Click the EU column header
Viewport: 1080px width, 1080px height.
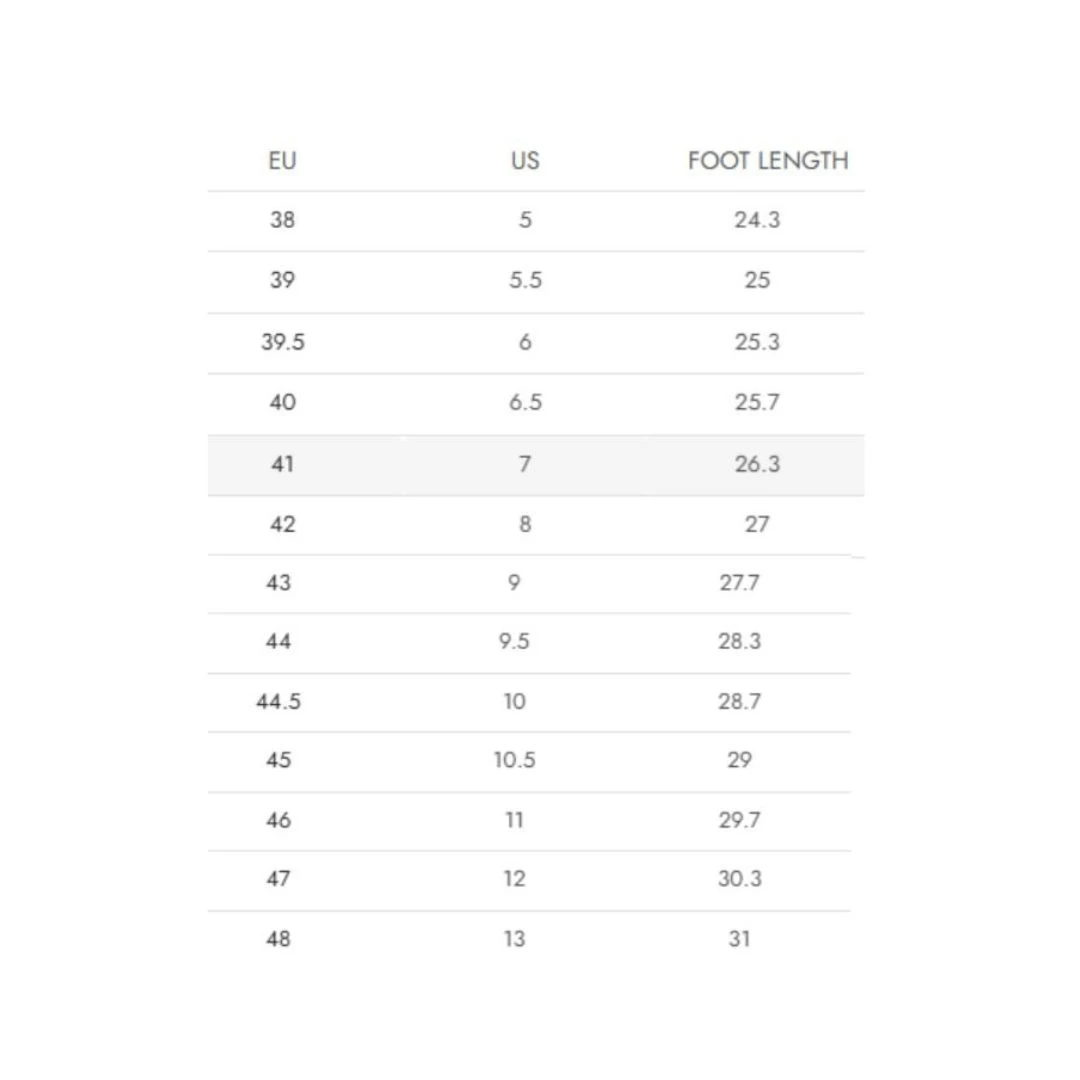tap(282, 160)
